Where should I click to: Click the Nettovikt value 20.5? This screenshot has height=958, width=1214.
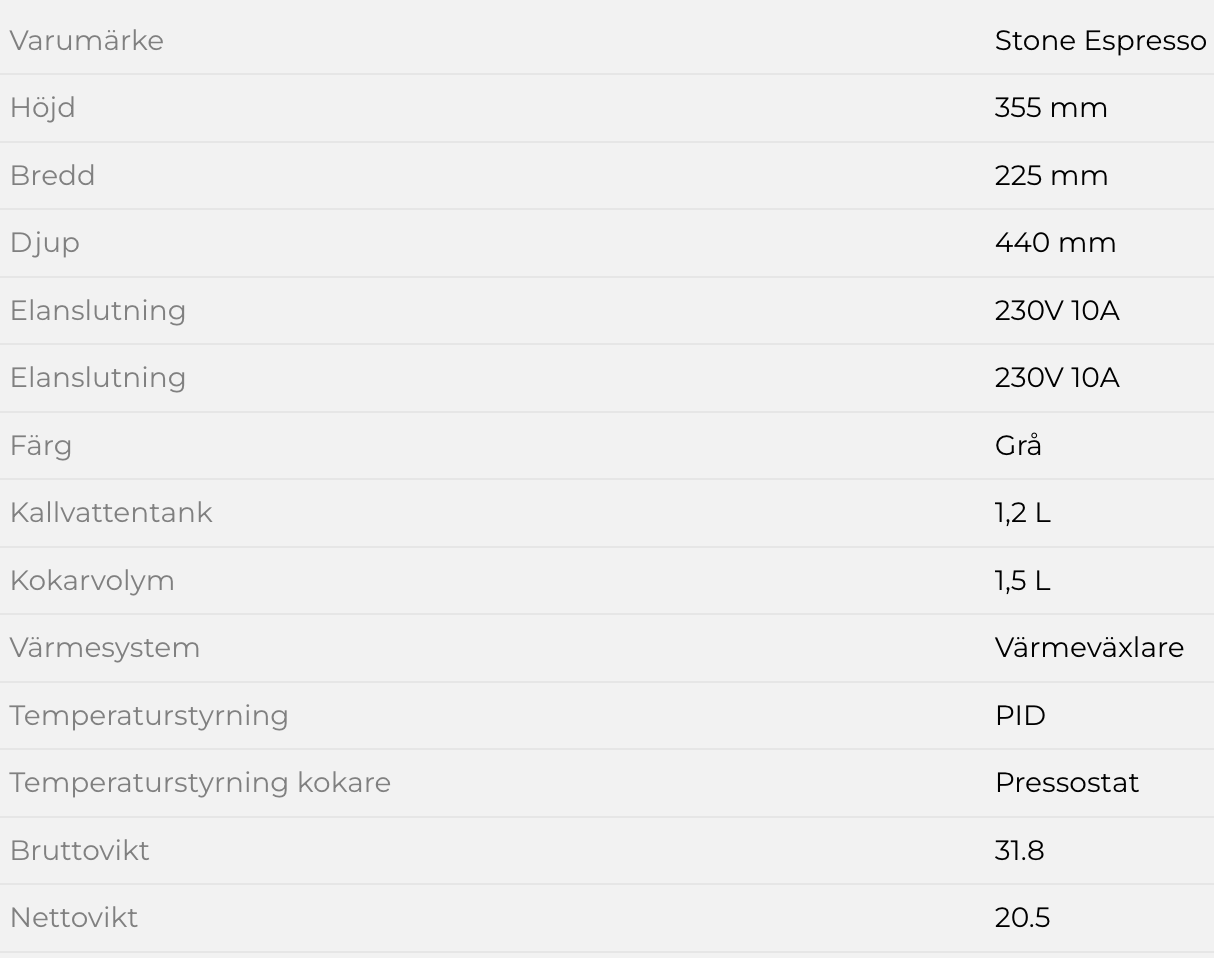coord(1022,918)
